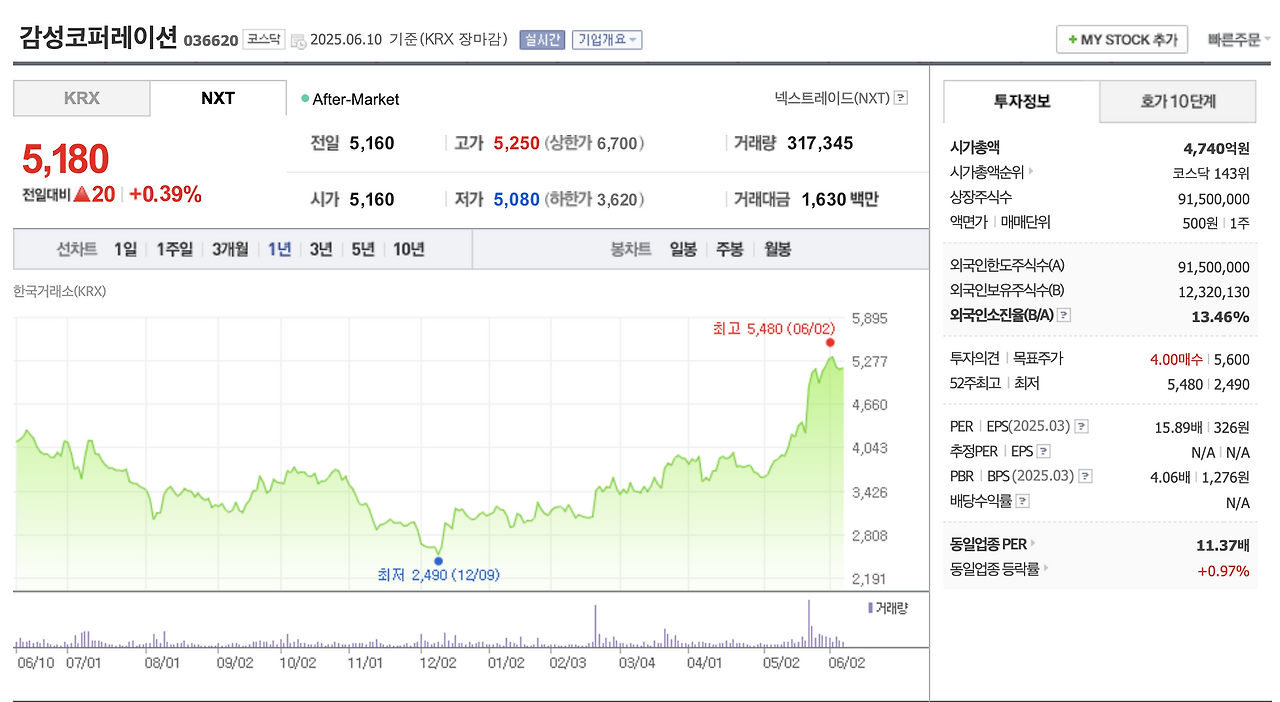Open the 기업개요 dropdown
The width and height of the screenshot is (1280, 702).
(606, 39)
